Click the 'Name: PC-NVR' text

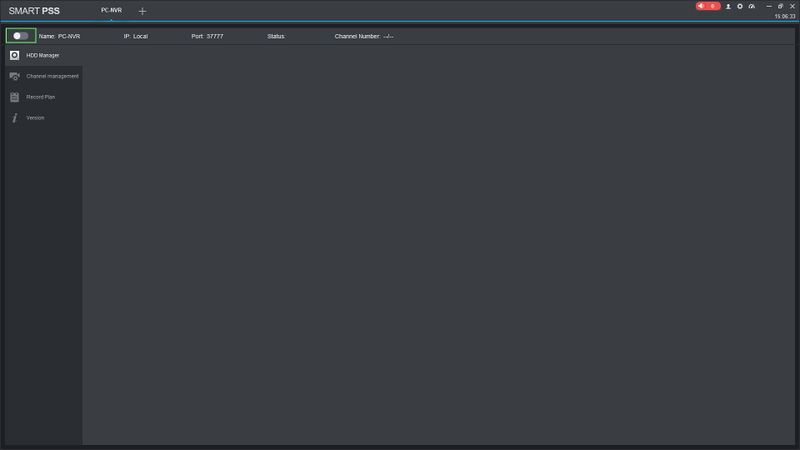point(59,36)
